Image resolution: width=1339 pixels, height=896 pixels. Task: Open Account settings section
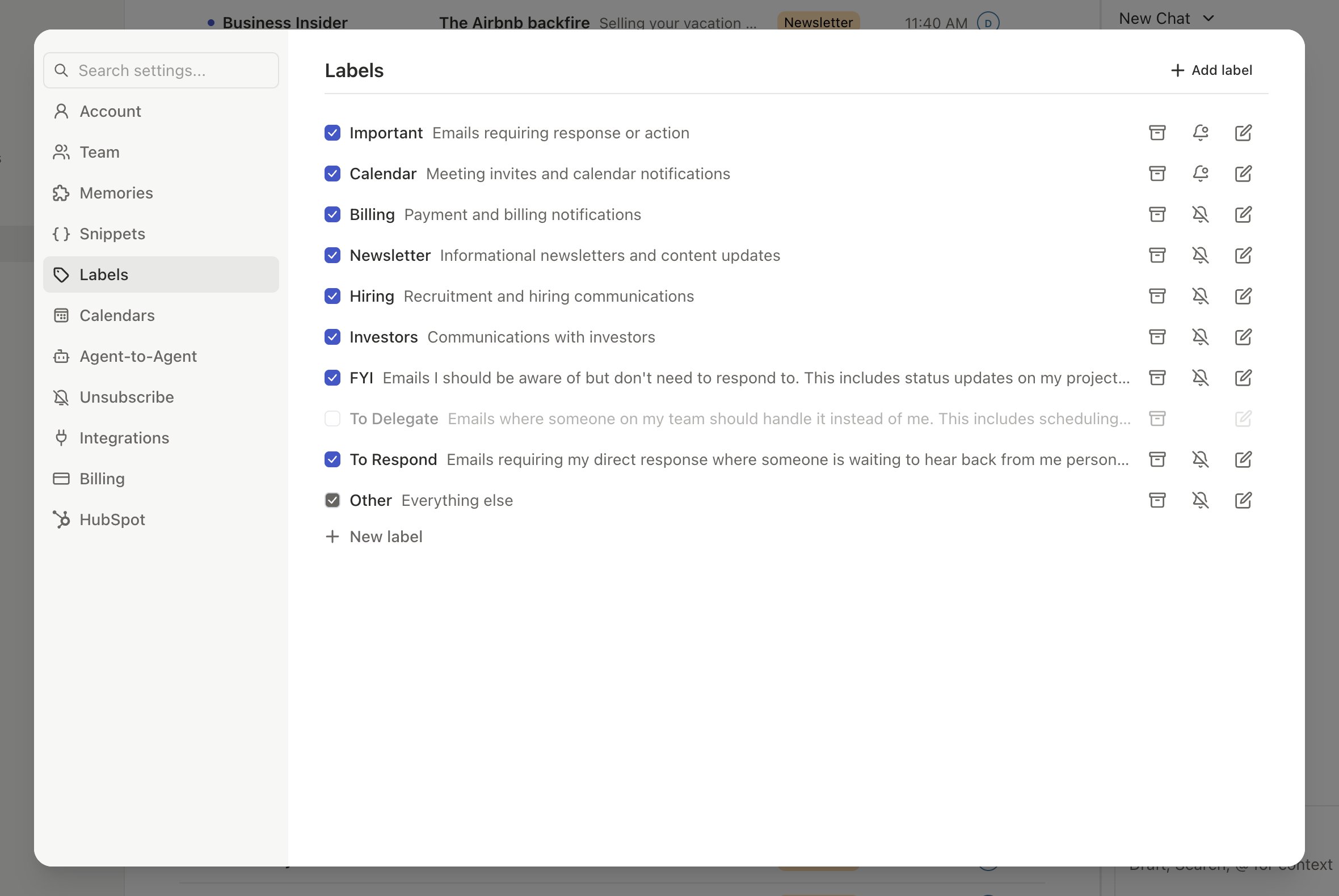161,111
